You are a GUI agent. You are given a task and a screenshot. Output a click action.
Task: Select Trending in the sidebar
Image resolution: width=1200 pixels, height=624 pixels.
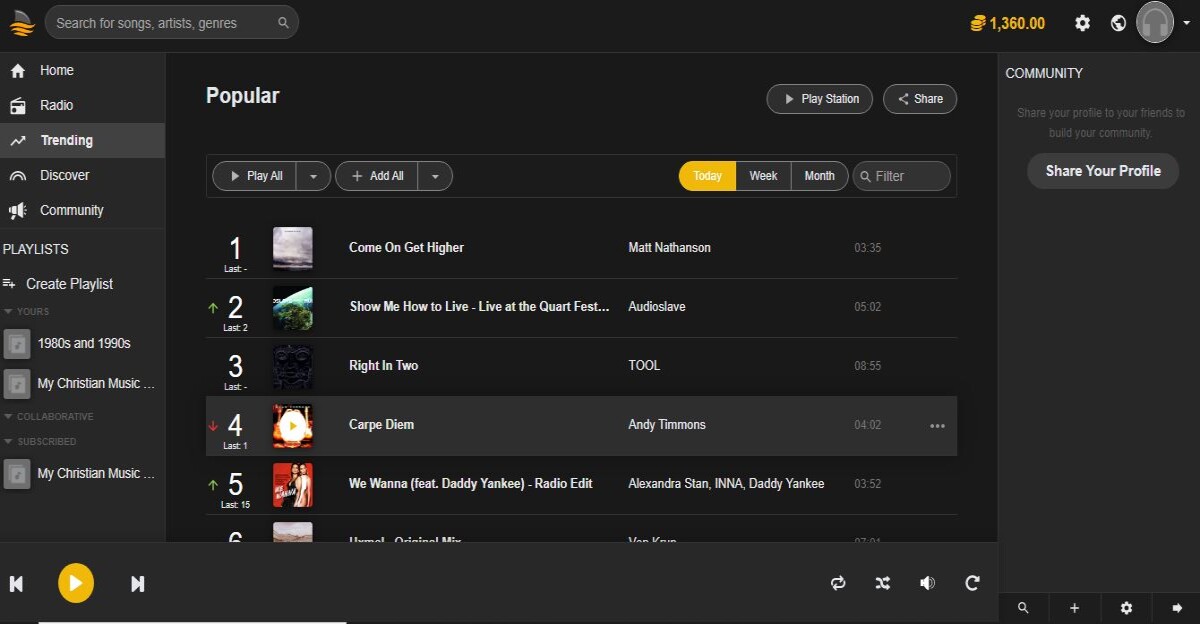(82, 140)
